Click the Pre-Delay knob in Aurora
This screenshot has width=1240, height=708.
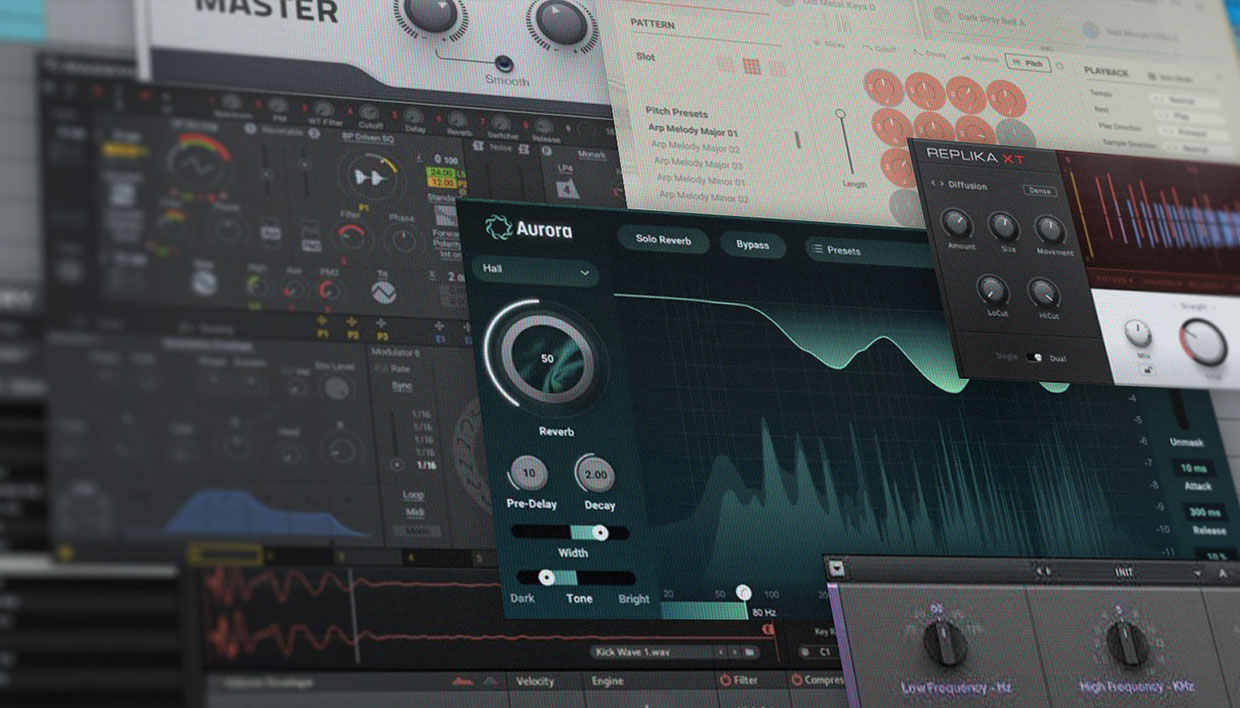(528, 473)
